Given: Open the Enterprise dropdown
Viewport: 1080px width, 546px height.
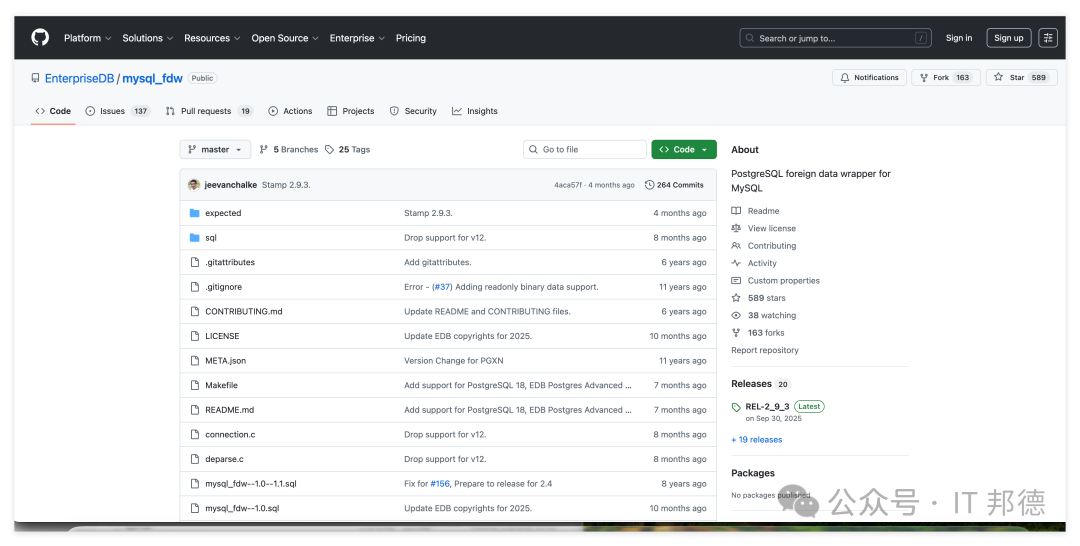Looking at the screenshot, I should pyautogui.click(x=357, y=38).
